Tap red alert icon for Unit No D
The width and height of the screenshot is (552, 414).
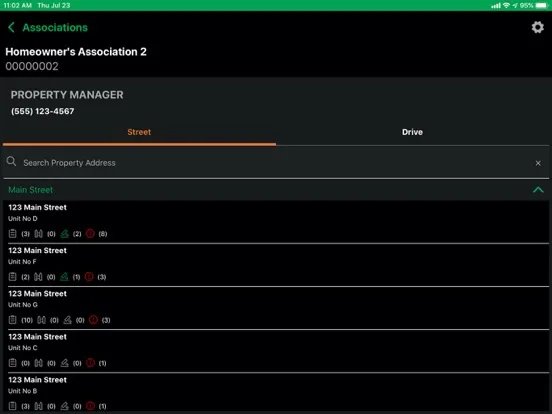(x=90, y=233)
